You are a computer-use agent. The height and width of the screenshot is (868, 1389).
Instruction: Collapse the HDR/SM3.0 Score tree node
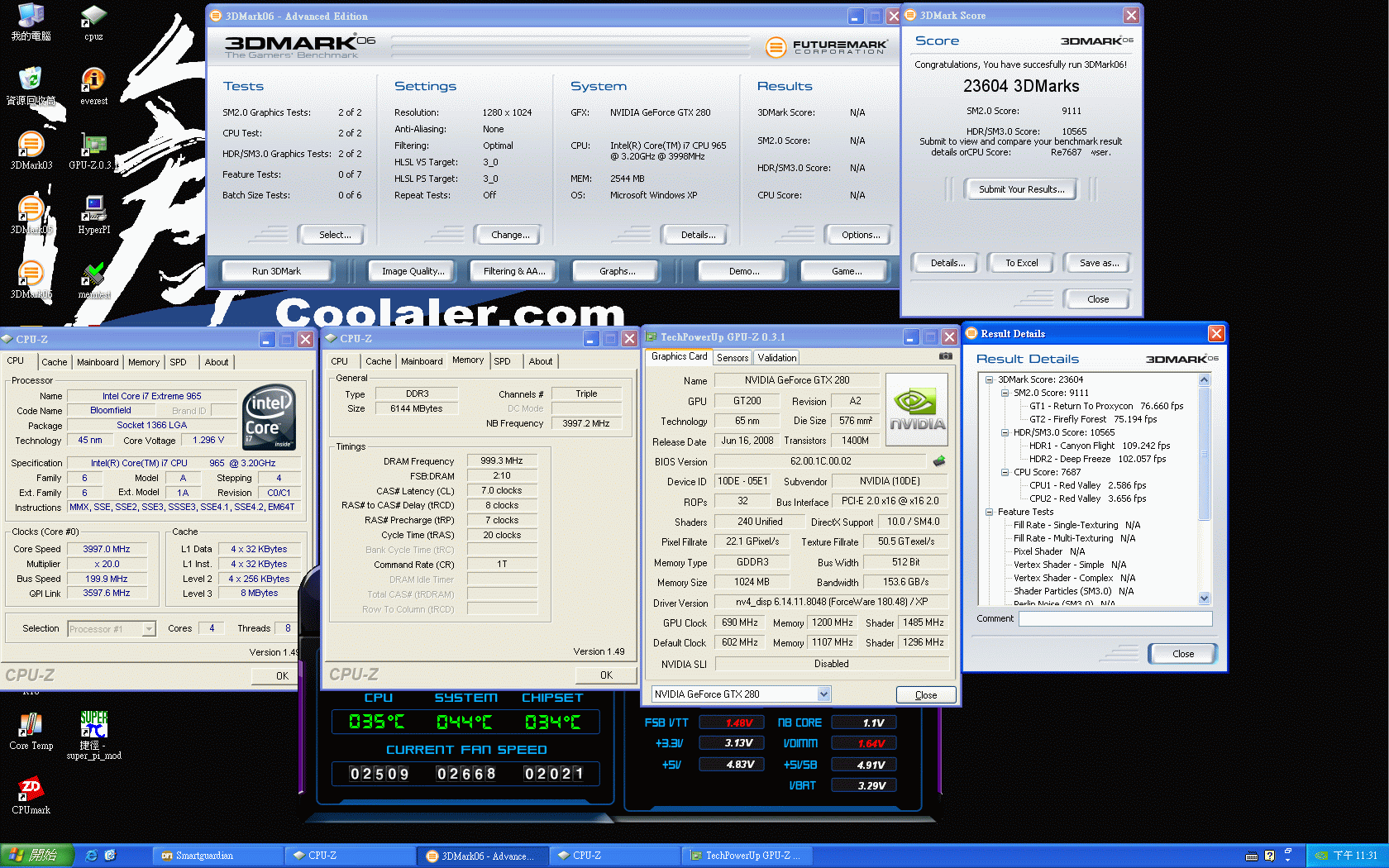[1005, 432]
